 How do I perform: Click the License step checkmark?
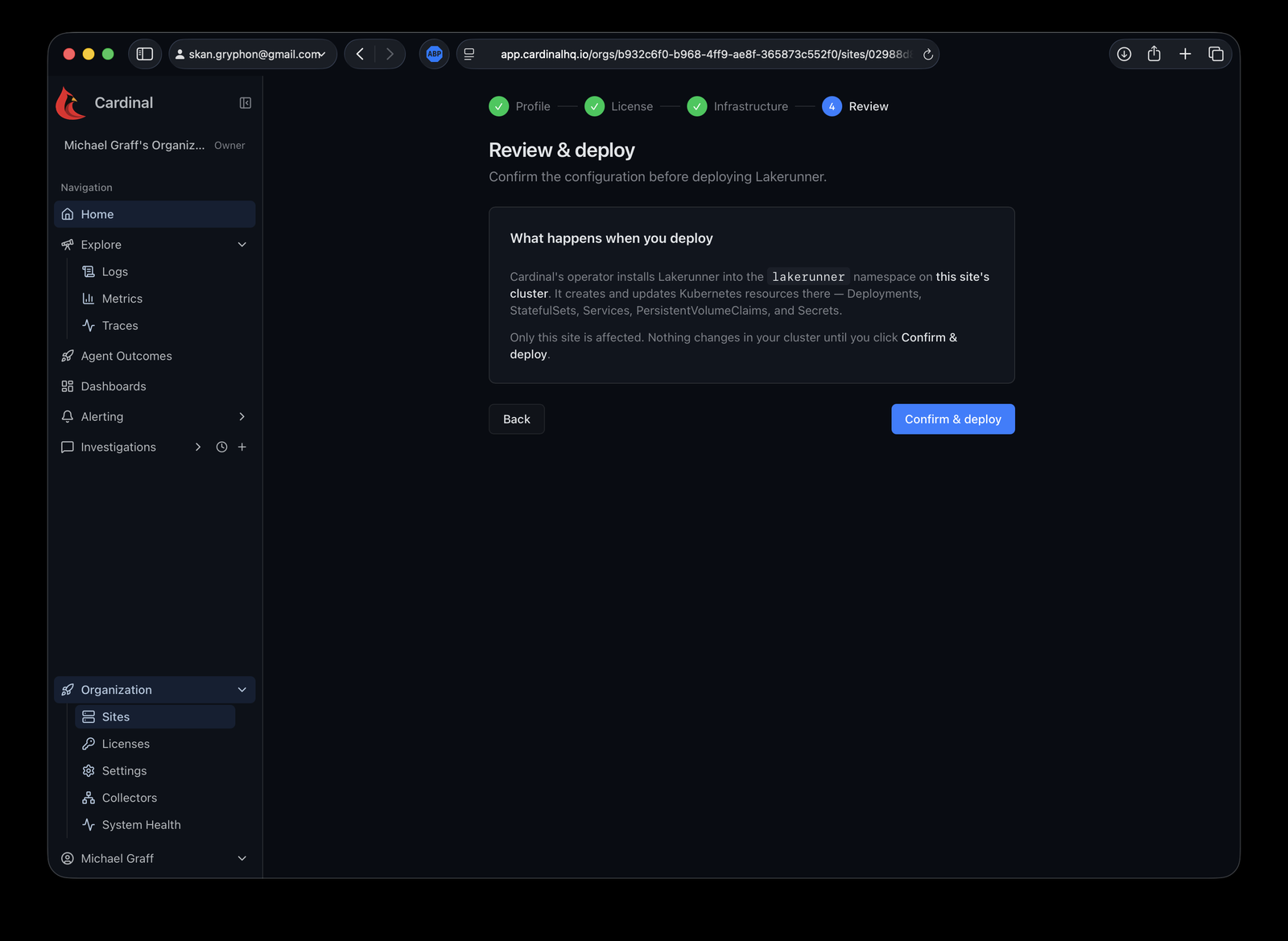pyautogui.click(x=595, y=106)
